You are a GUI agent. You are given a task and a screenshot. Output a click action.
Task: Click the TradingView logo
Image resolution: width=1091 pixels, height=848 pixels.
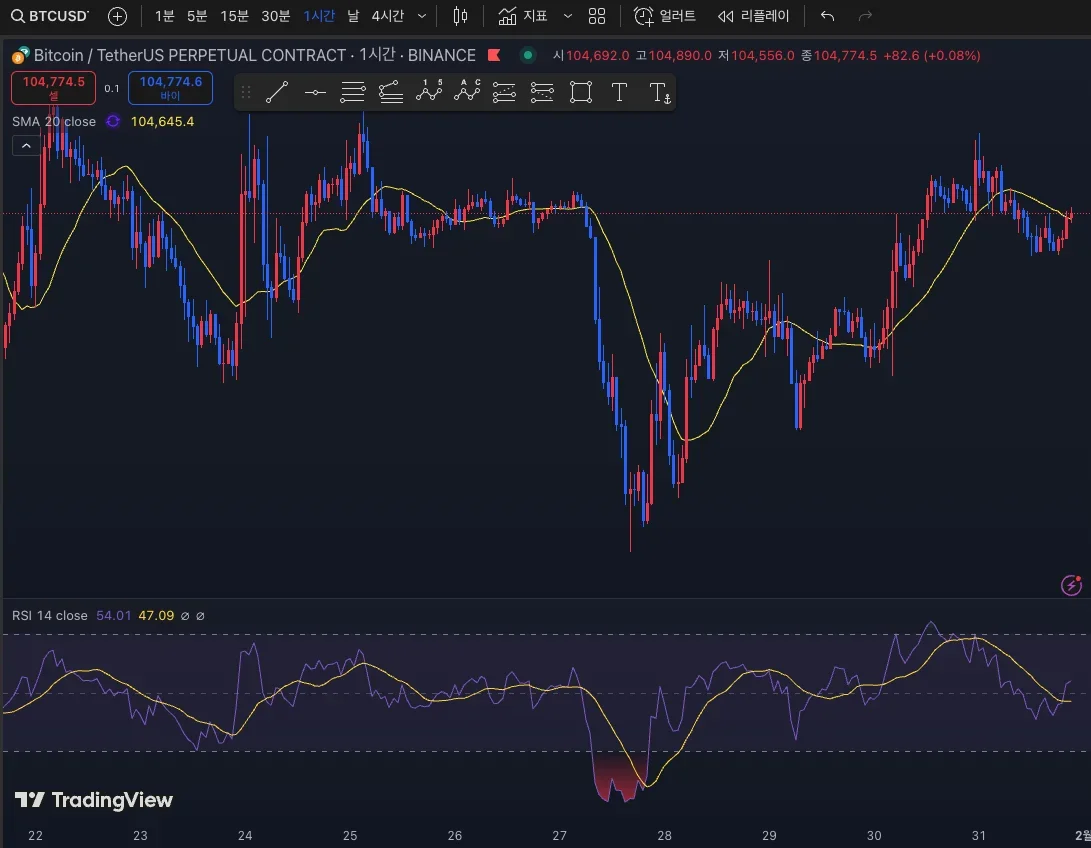(x=93, y=800)
